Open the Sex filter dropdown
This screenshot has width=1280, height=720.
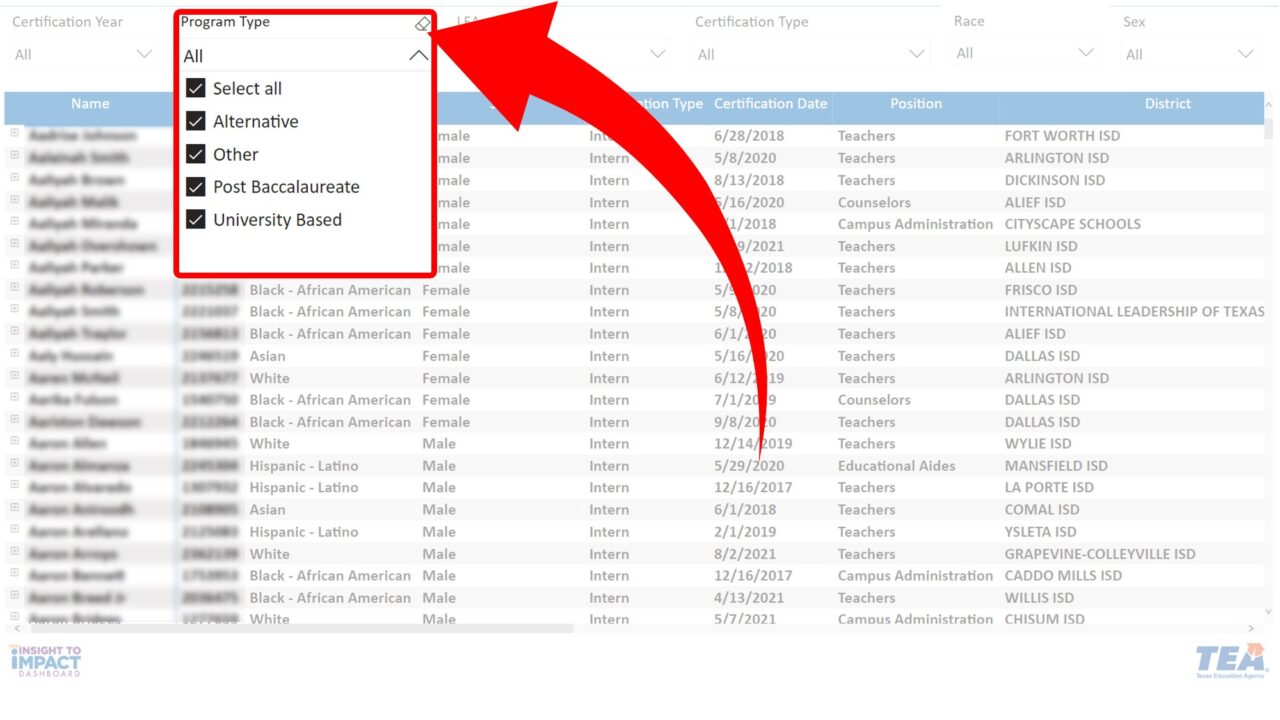point(1188,55)
